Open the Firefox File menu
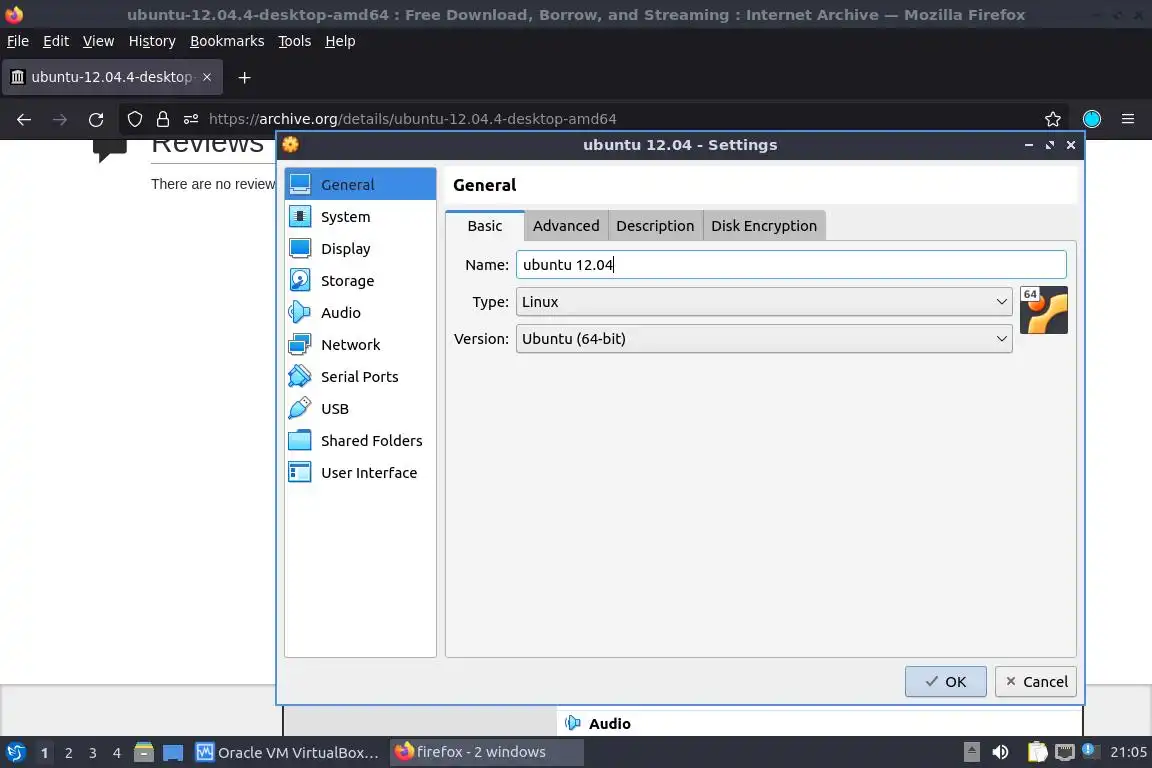Image resolution: width=1152 pixels, height=768 pixels. click(18, 41)
